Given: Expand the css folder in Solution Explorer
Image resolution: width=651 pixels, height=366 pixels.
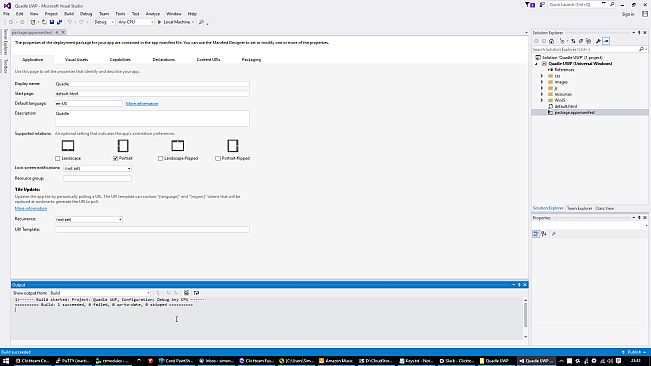Looking at the screenshot, I should click(x=542, y=76).
